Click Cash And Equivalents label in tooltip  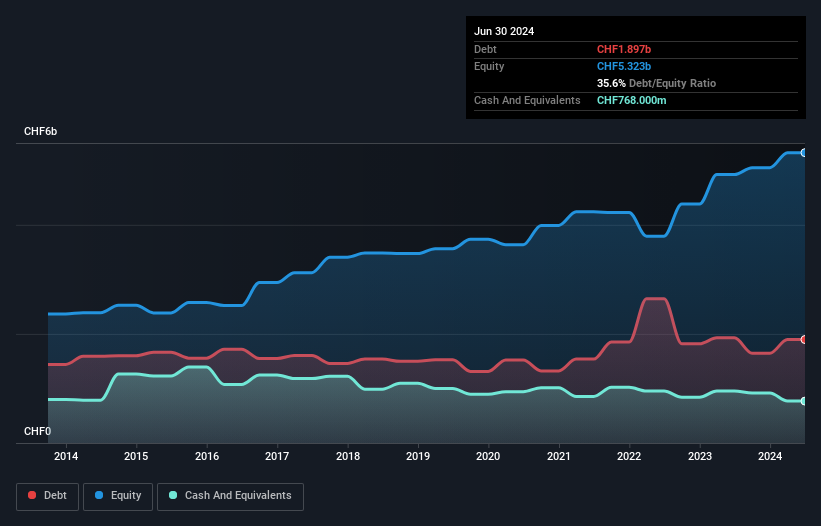(x=527, y=100)
